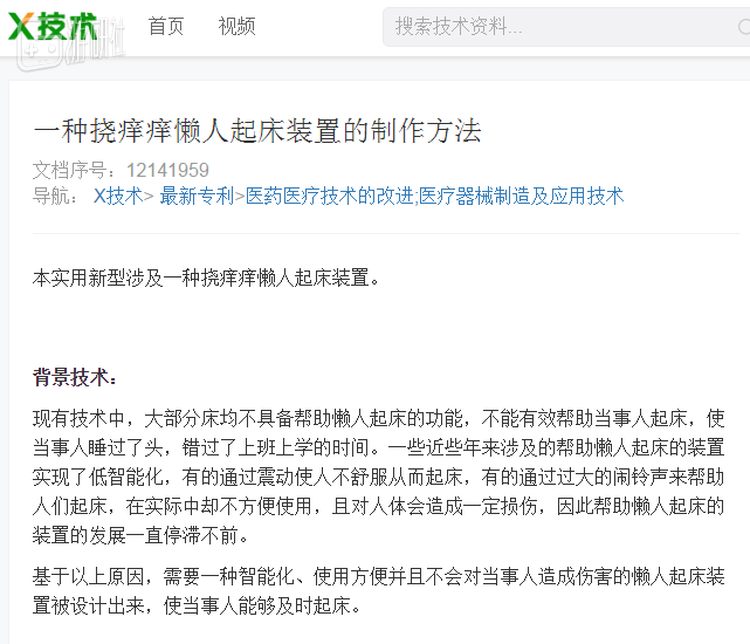Image resolution: width=750 pixels, height=644 pixels.
Task: Click the green X技术 site logo
Action: [x=53, y=26]
